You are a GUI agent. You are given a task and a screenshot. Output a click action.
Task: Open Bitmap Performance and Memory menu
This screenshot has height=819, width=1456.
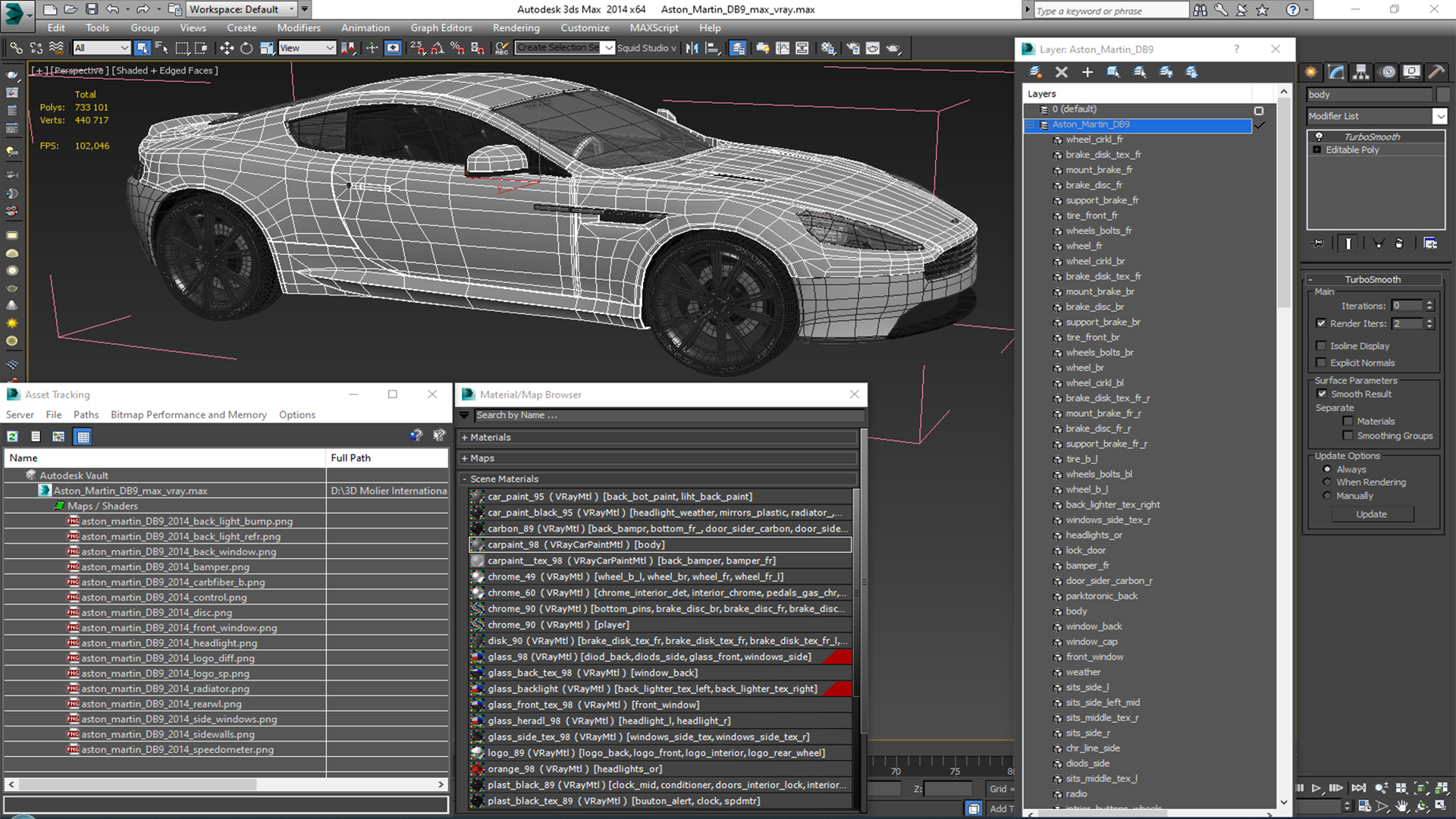(189, 415)
